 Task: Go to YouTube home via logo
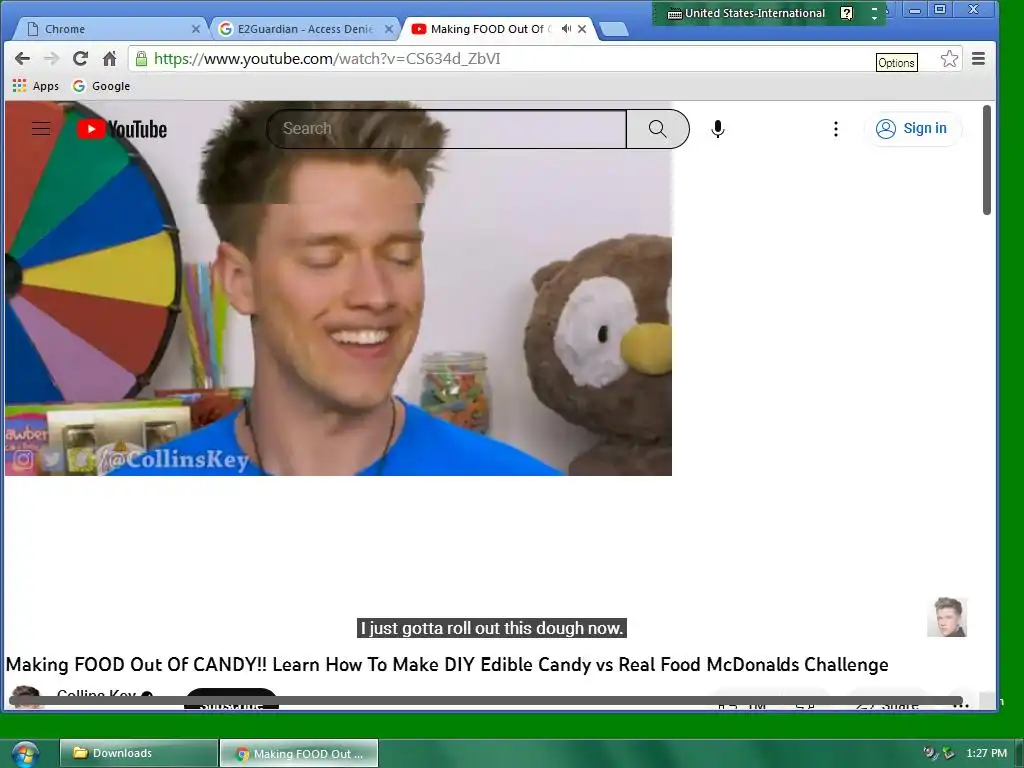coord(121,129)
